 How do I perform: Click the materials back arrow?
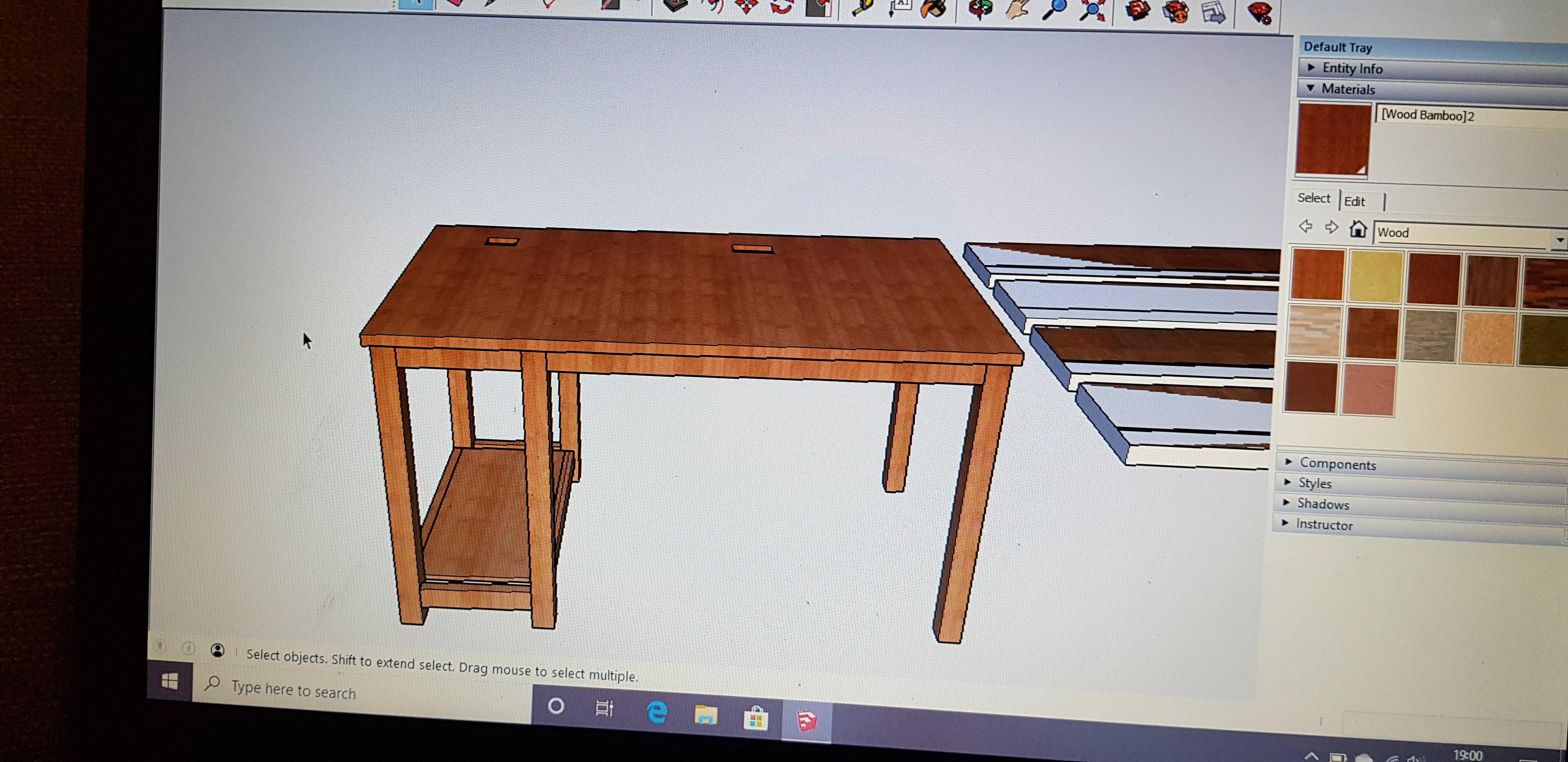coord(1305,227)
